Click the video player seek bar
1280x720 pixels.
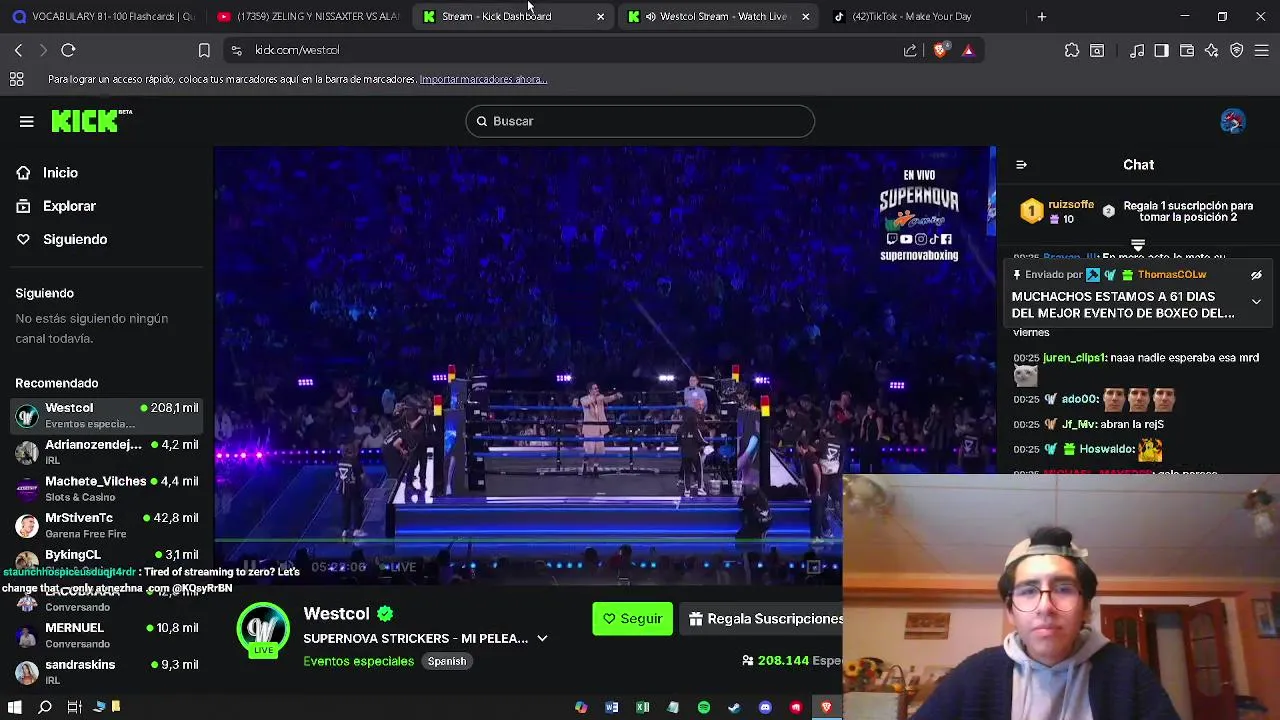(528, 541)
